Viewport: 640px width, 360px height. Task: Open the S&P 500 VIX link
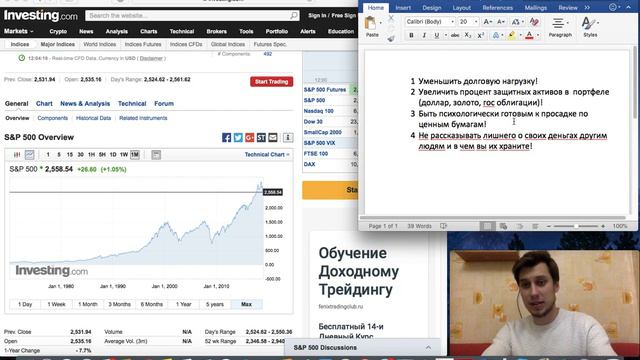pos(319,143)
